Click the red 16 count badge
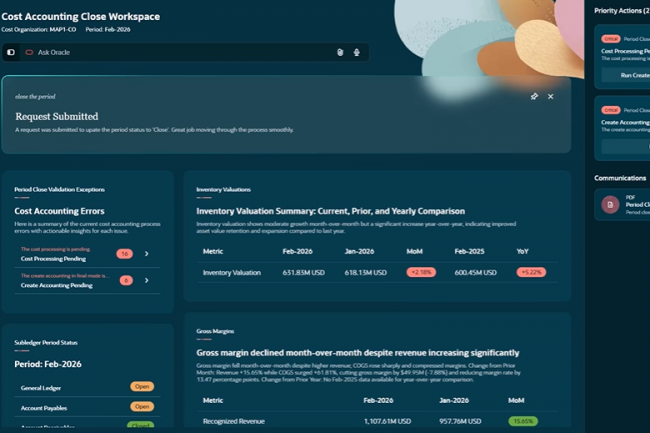The image size is (650, 433). [x=124, y=254]
